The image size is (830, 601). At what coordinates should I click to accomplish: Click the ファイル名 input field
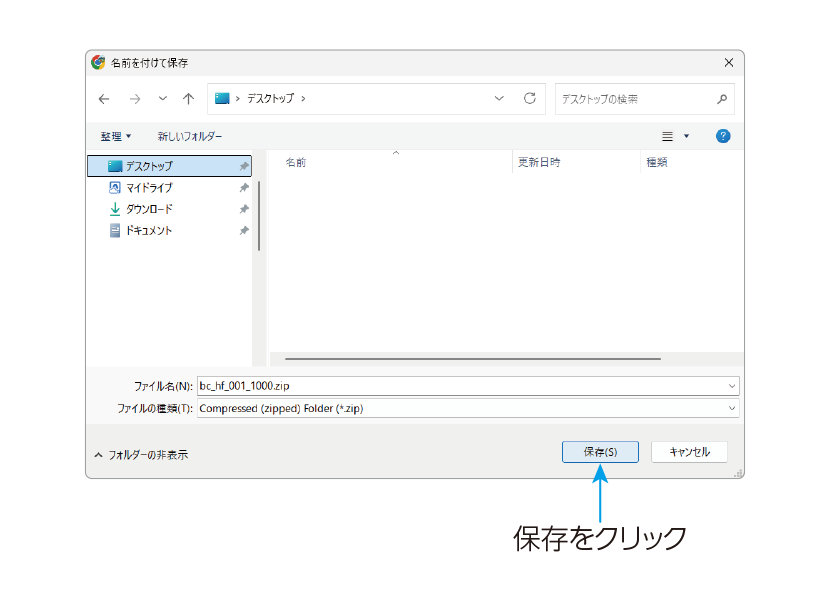(x=468, y=386)
